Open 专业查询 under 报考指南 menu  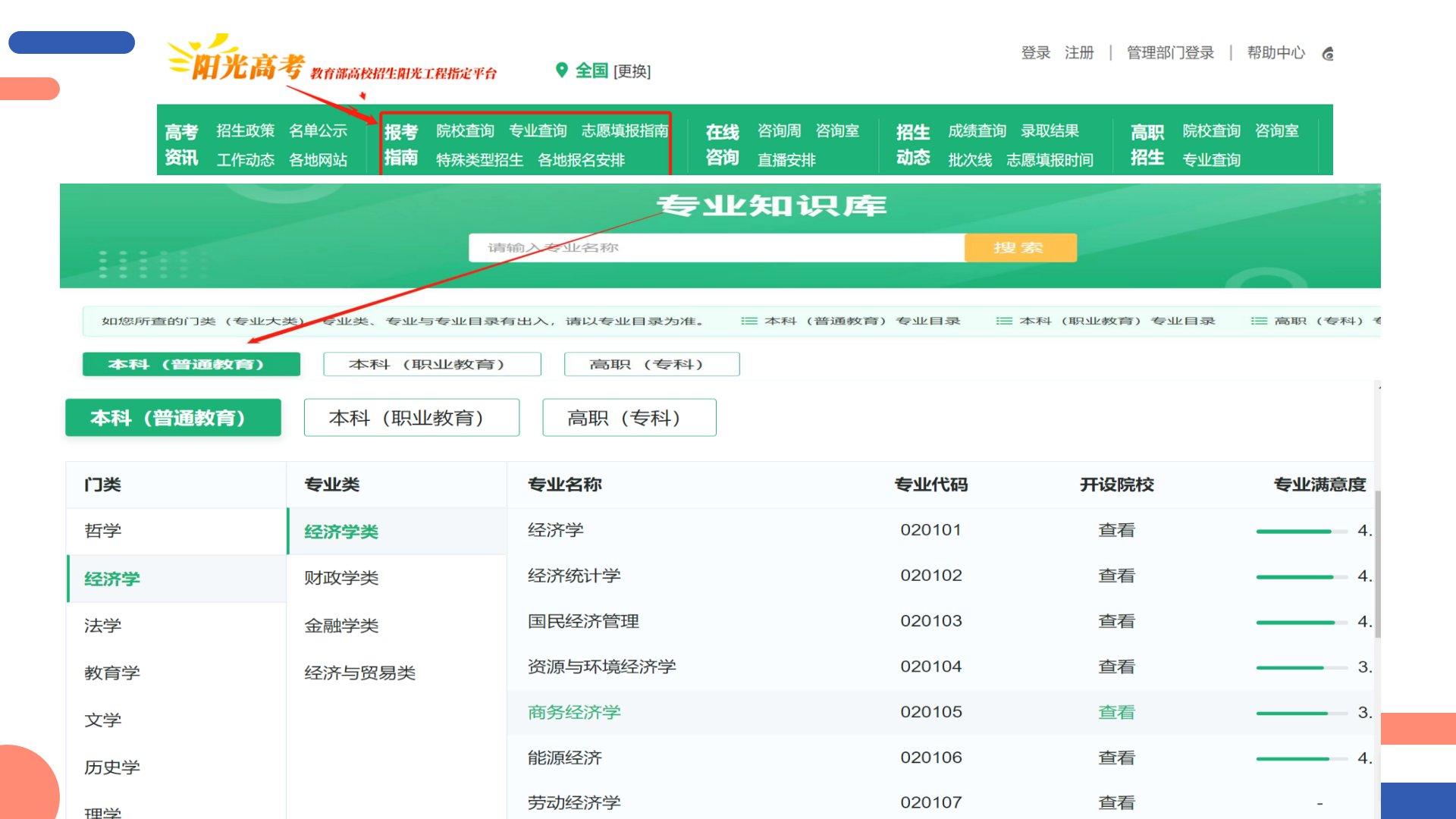[538, 131]
